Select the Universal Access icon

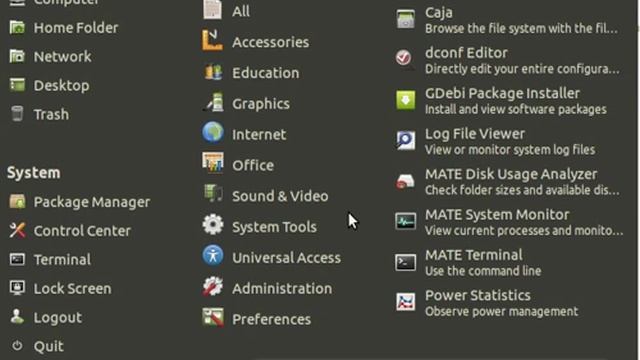(x=213, y=256)
